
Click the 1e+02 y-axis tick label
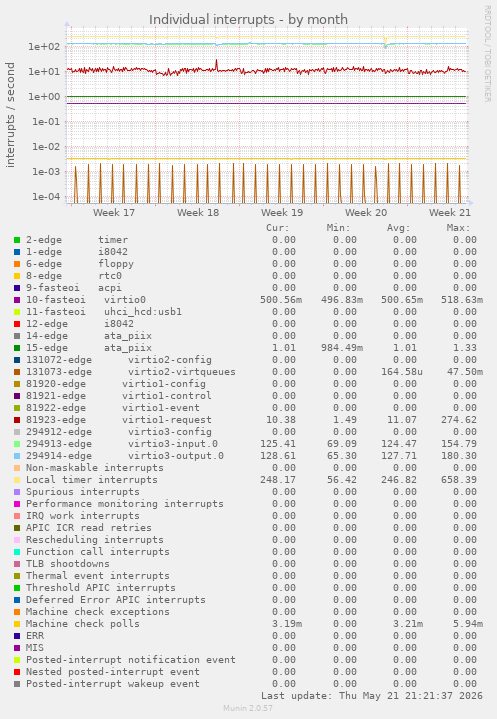click(x=44, y=47)
